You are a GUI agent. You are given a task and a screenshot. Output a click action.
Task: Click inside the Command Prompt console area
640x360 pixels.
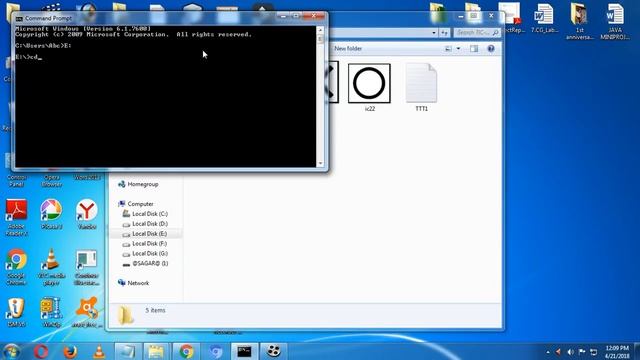click(x=165, y=96)
